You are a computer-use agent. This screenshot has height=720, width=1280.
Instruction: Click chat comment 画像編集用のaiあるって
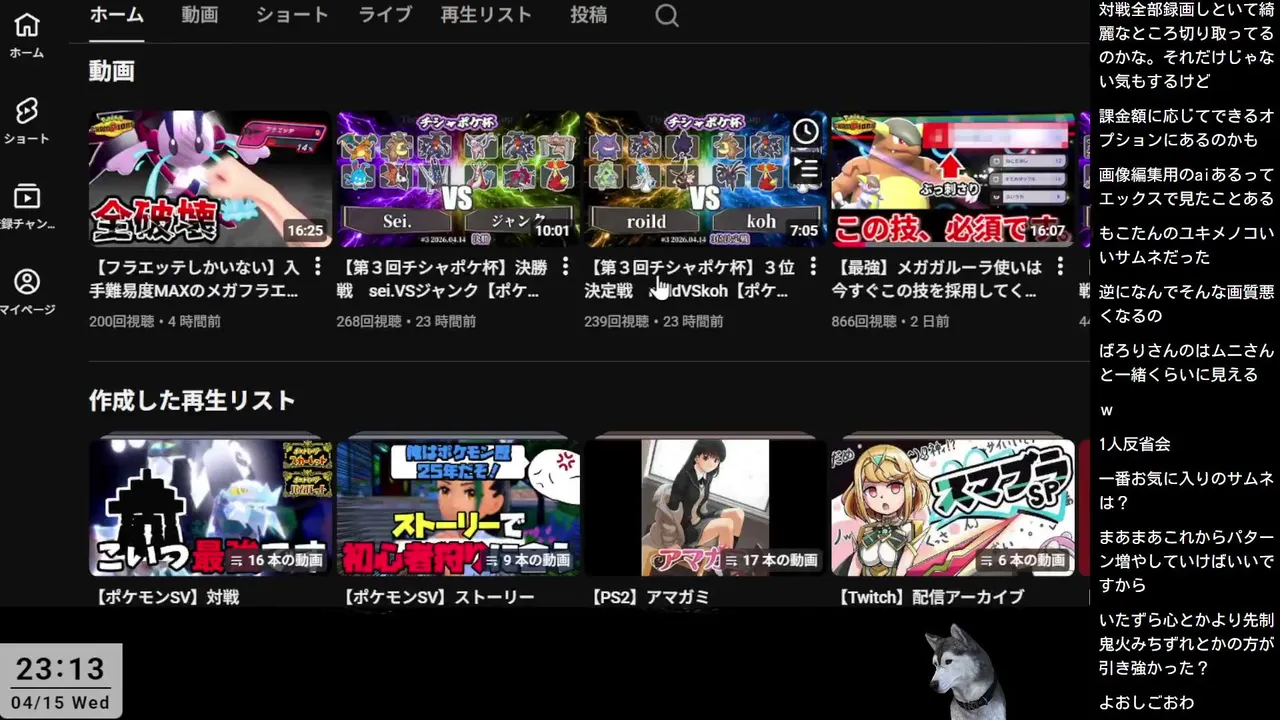1186,187
